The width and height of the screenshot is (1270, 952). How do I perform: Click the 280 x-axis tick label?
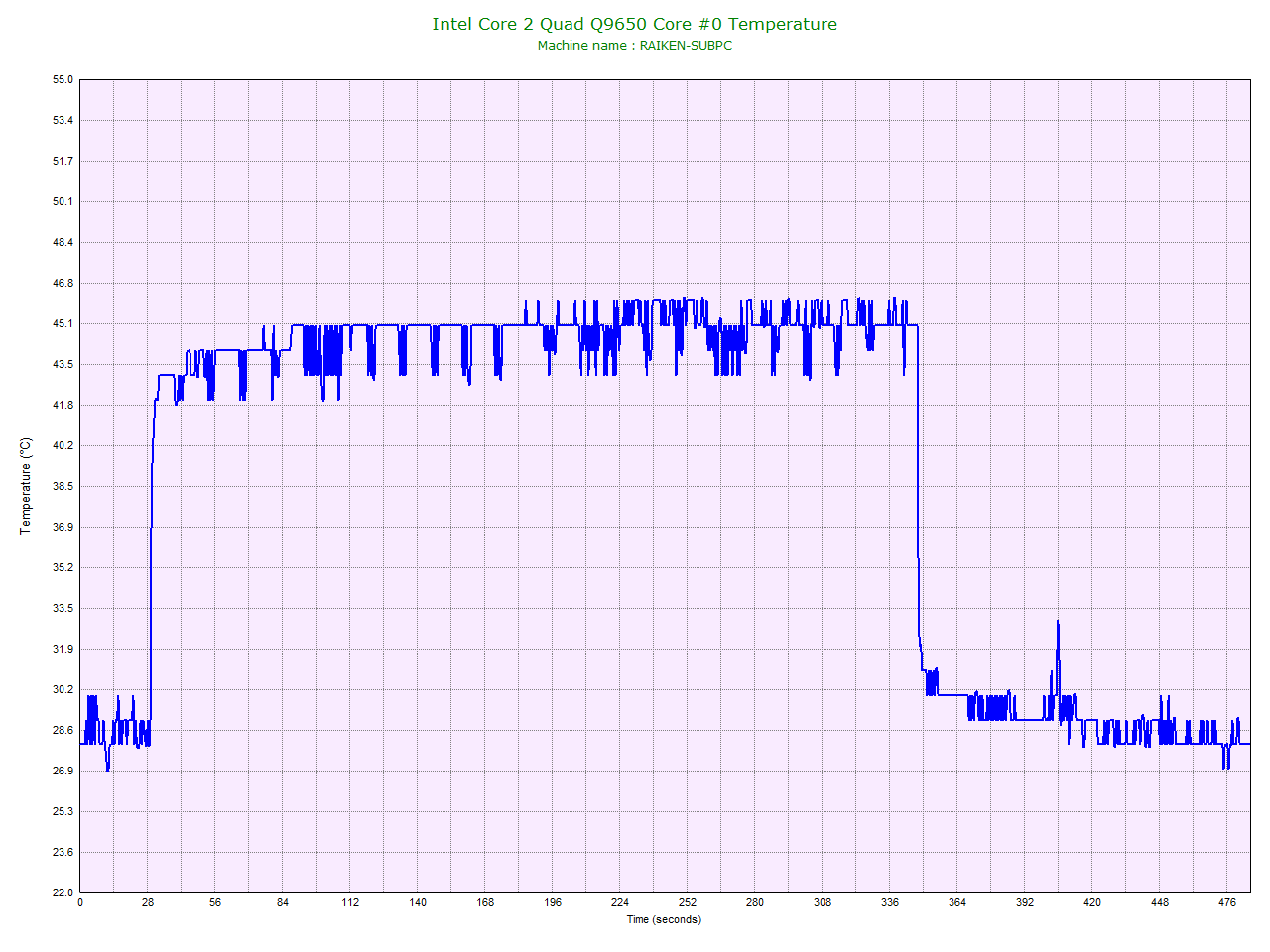(x=755, y=902)
